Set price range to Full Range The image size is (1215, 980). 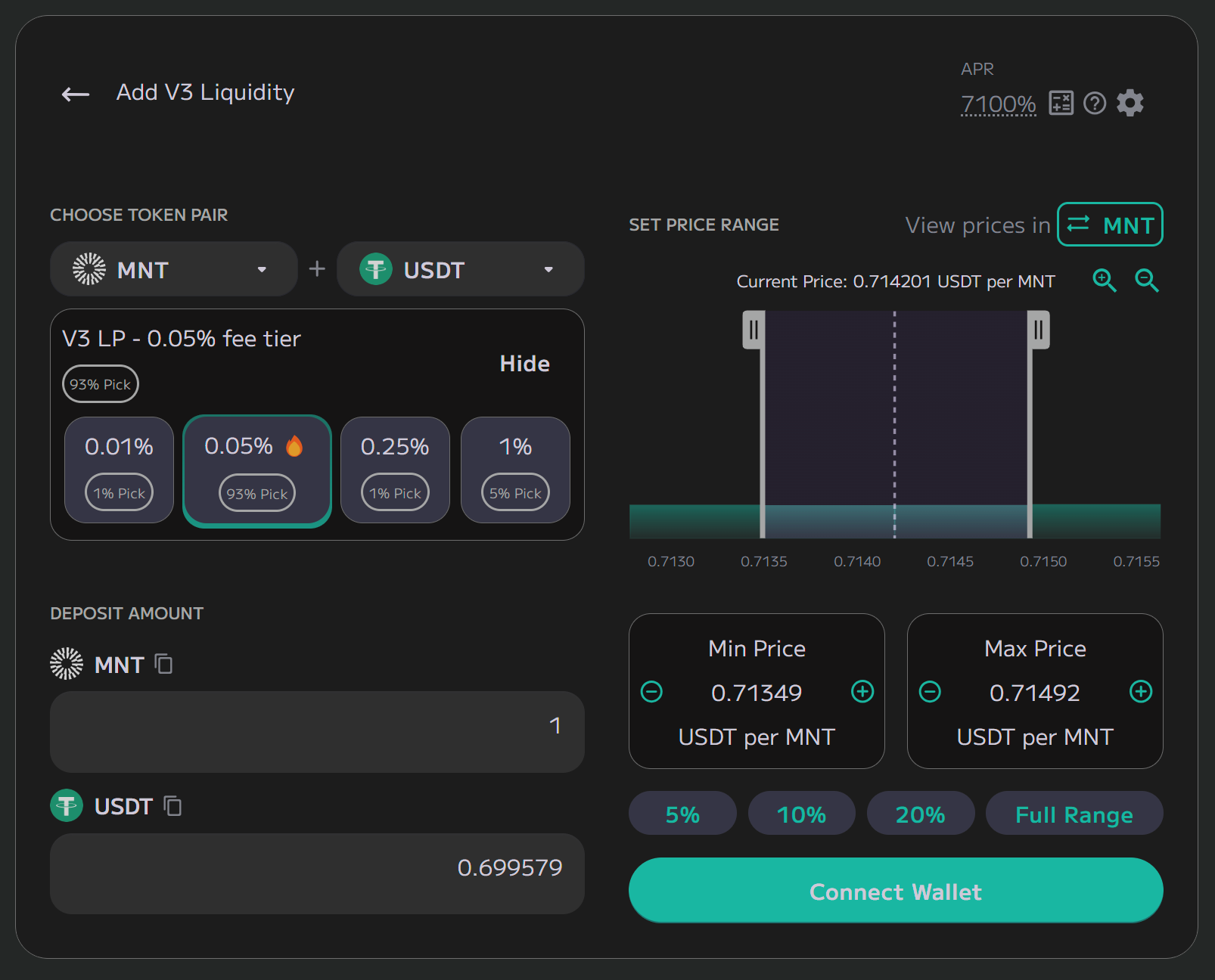click(x=1074, y=814)
